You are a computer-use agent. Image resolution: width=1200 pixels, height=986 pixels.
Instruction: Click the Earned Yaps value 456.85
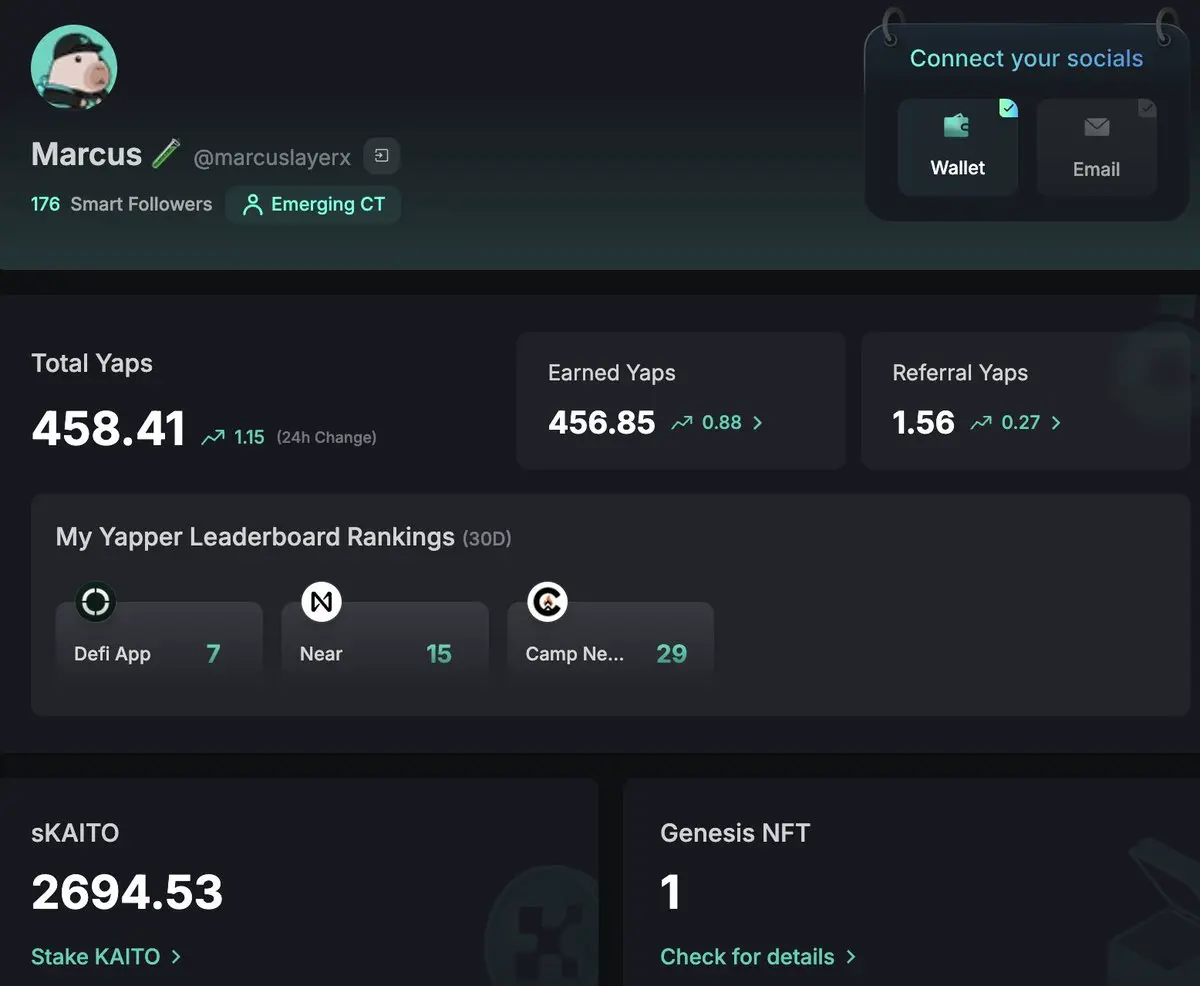601,423
